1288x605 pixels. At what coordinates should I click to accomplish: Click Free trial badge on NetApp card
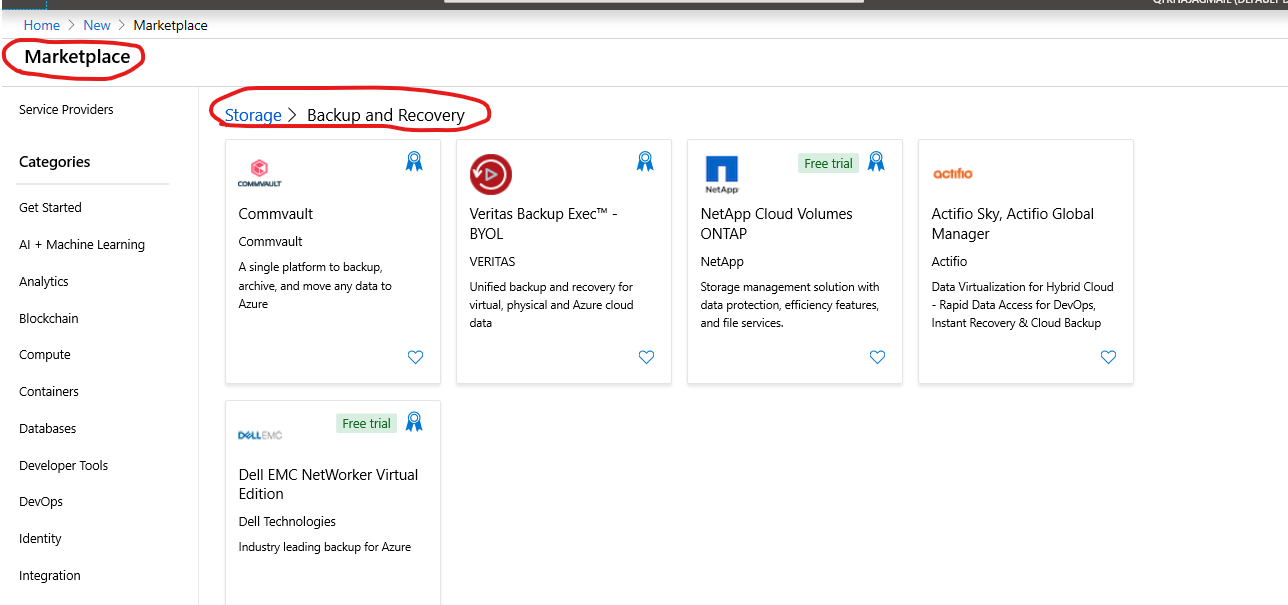[828, 163]
